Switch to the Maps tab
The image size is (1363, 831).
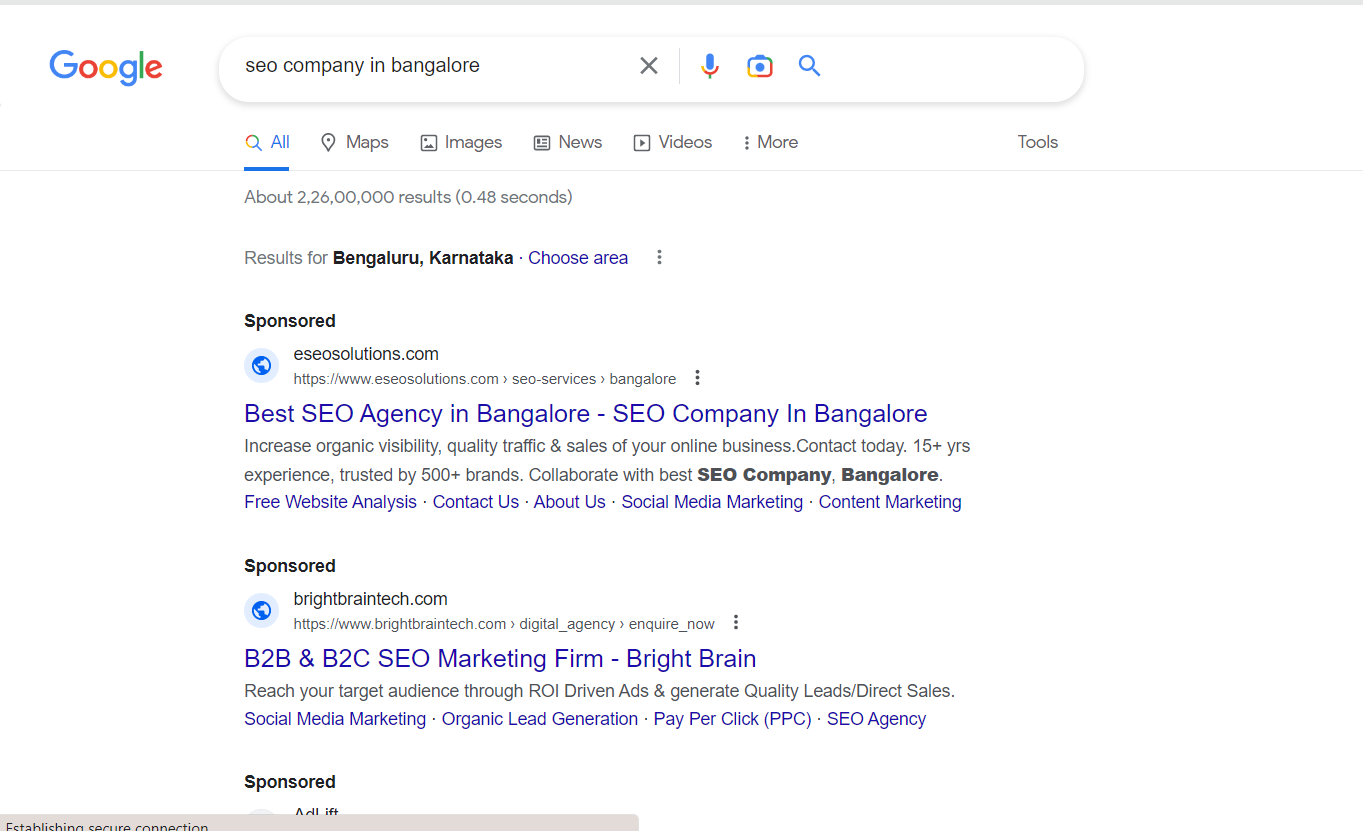354,142
